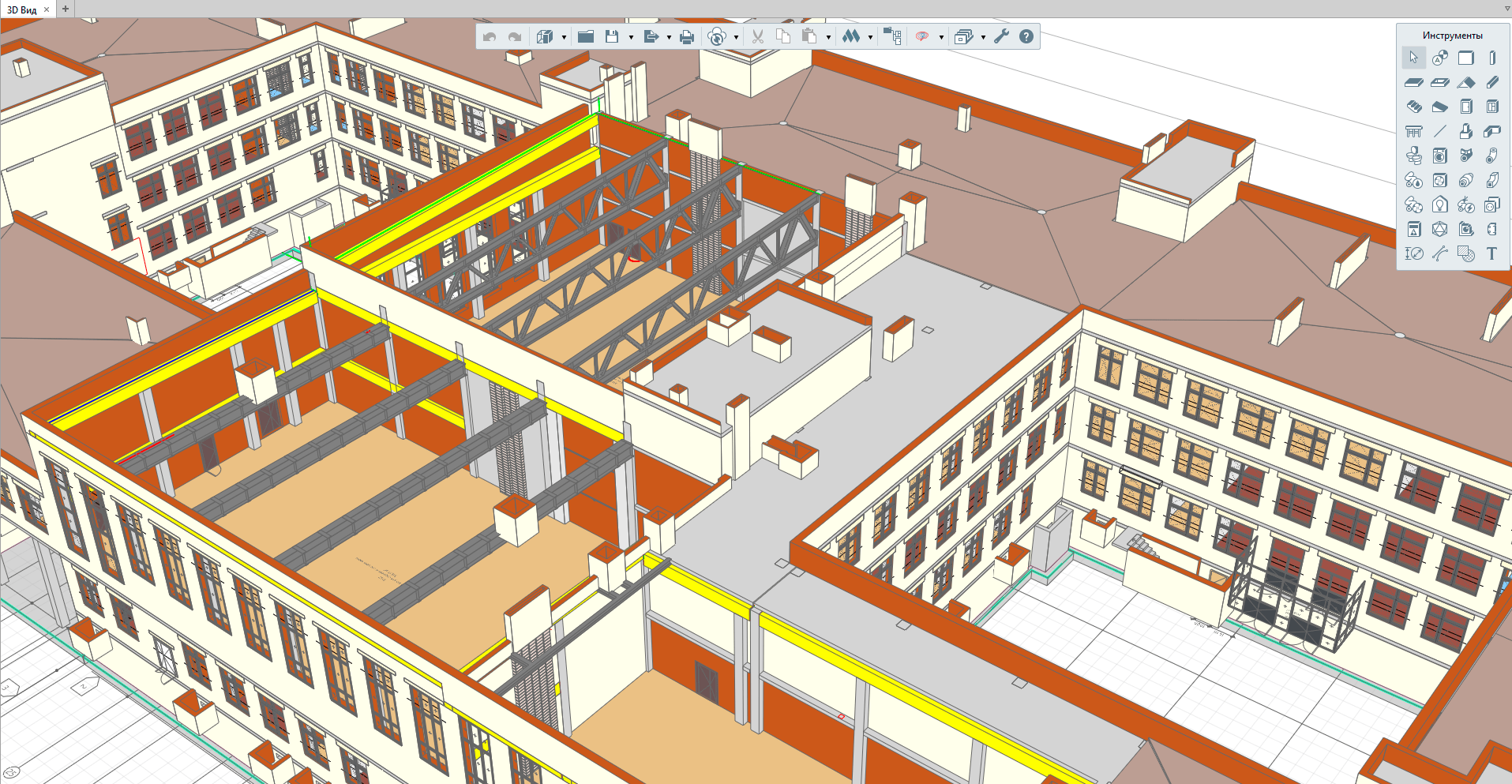1512x784 pixels.
Task: Add a new tab with plus button
Action: [66, 9]
